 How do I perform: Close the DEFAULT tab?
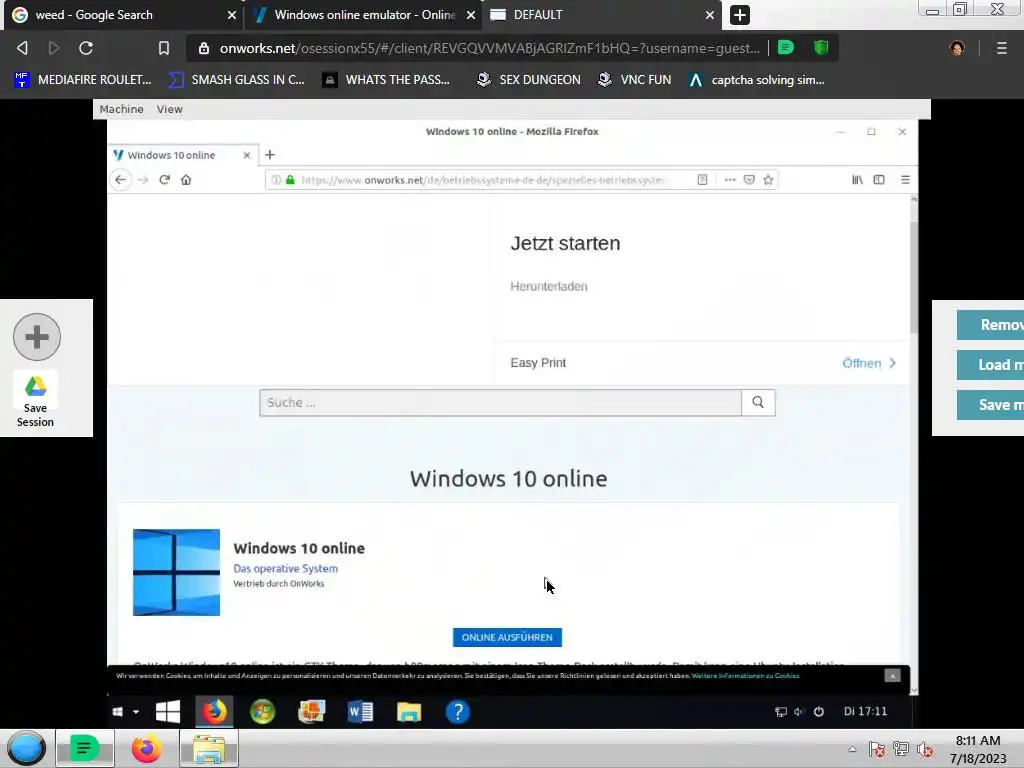(x=710, y=15)
